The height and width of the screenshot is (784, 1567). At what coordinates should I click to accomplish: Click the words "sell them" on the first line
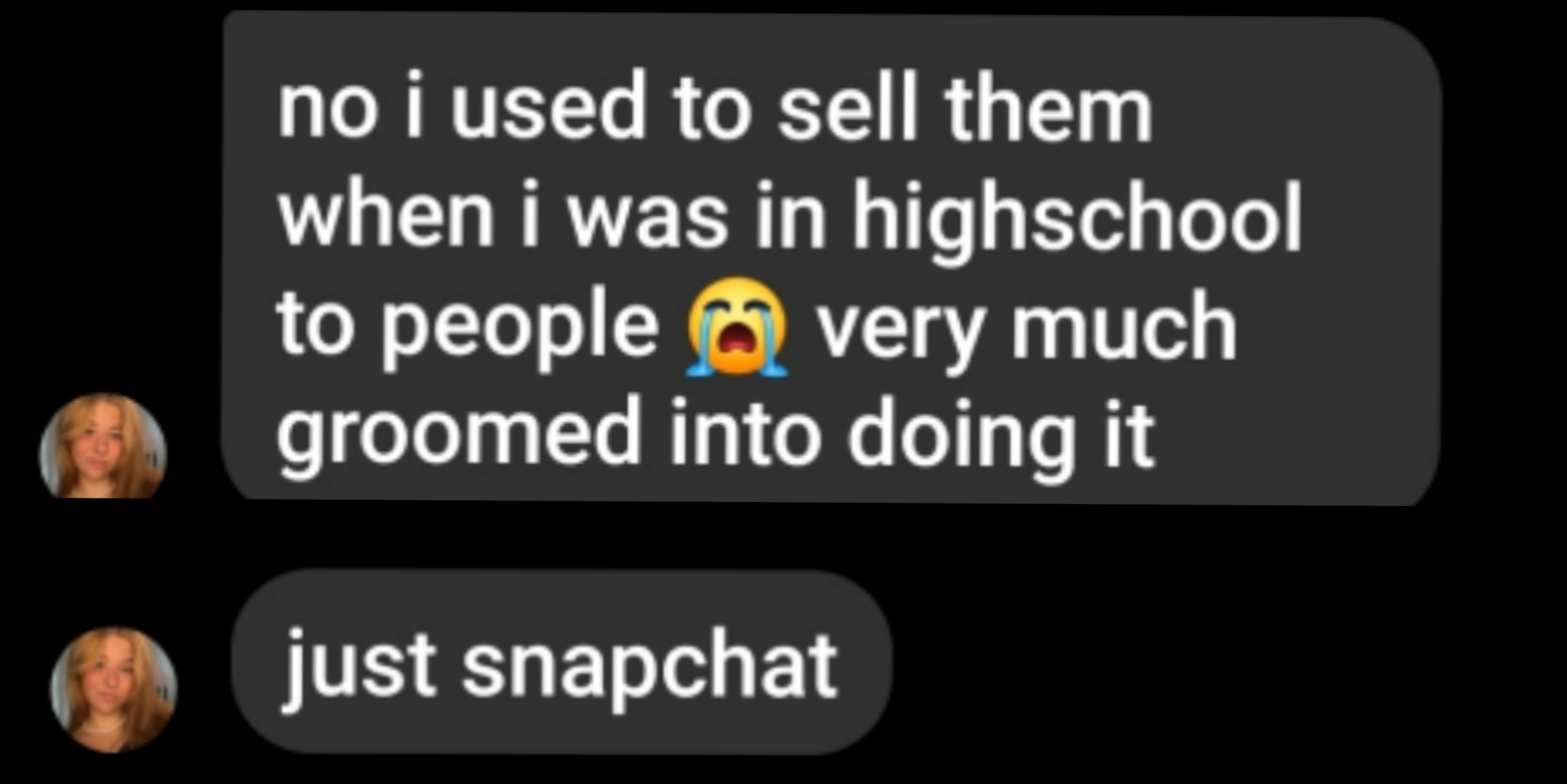click(965, 111)
